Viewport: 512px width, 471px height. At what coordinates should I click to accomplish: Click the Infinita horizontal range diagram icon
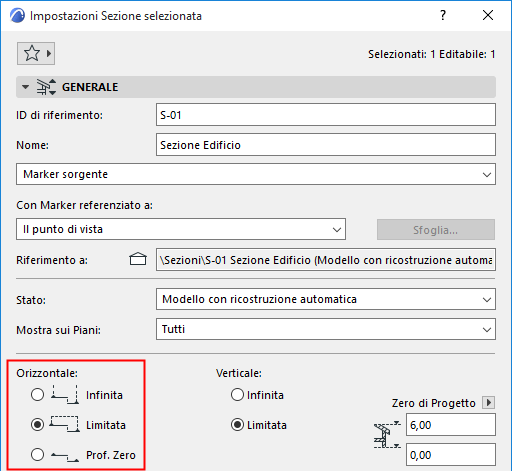click(65, 395)
